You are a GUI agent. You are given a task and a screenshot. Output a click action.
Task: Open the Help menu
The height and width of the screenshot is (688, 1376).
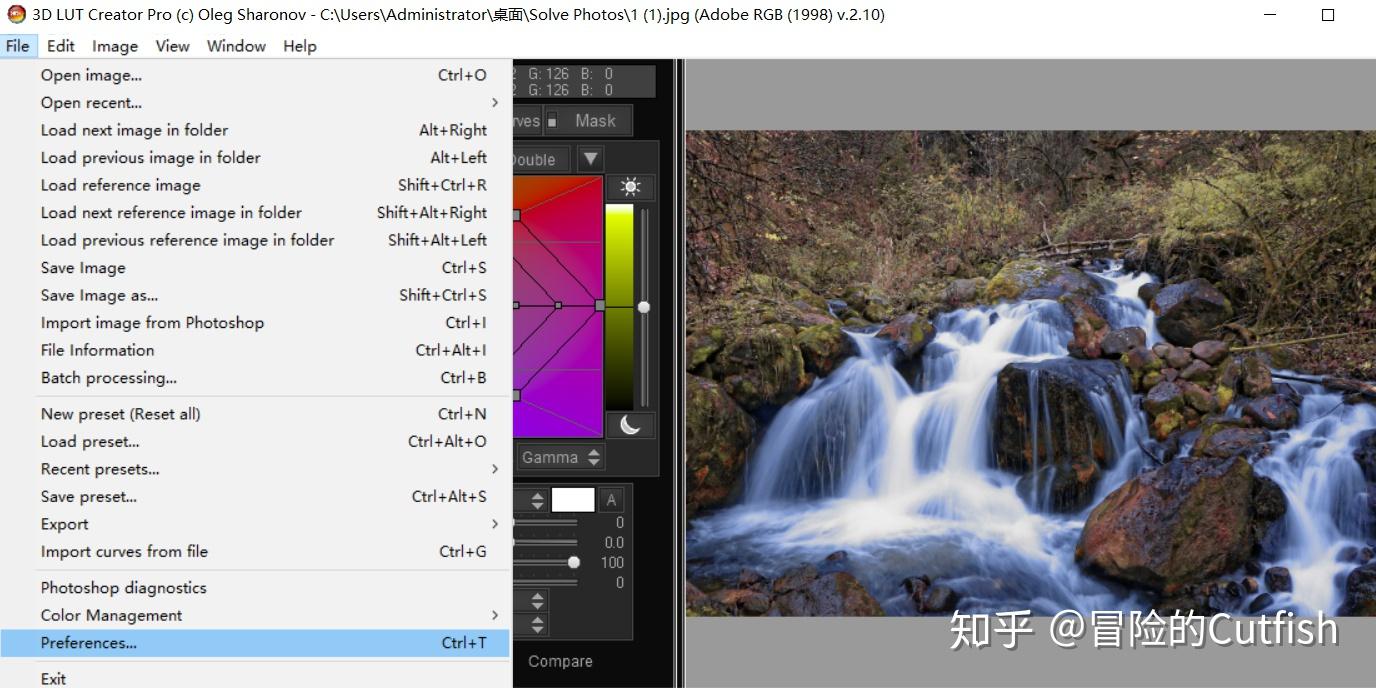(x=298, y=46)
